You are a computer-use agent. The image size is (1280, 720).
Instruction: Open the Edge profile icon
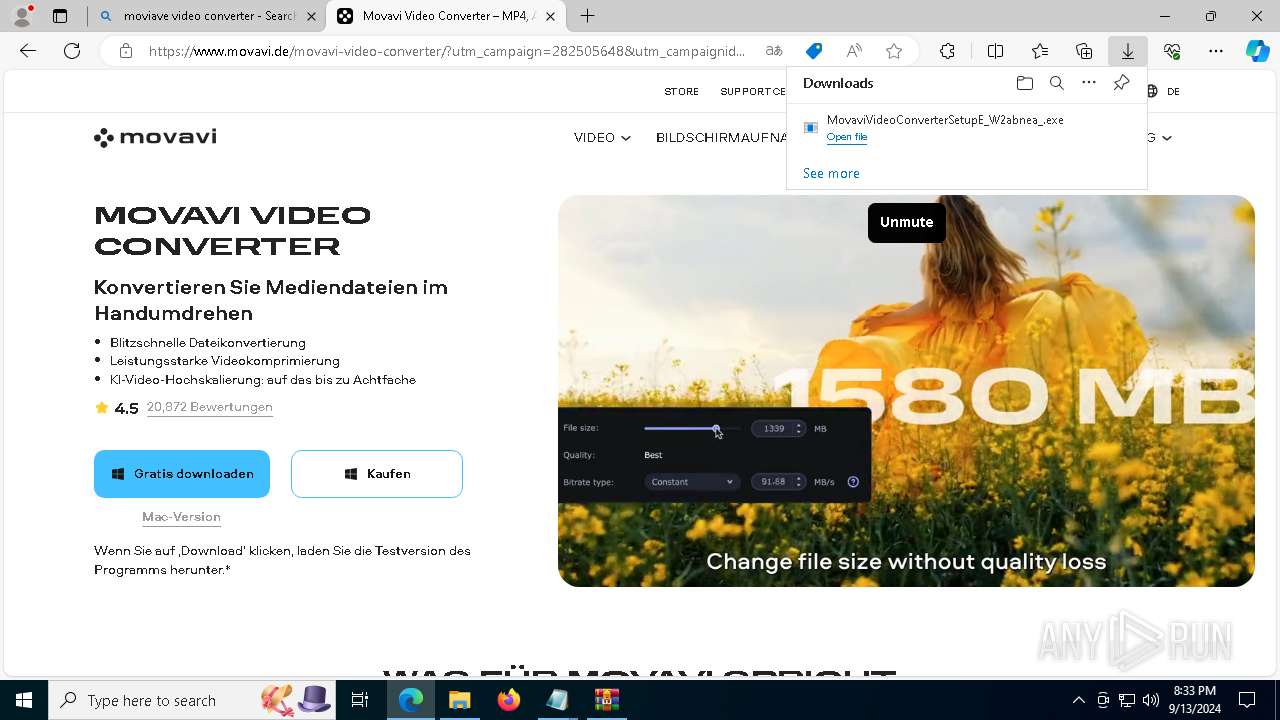[x=22, y=16]
